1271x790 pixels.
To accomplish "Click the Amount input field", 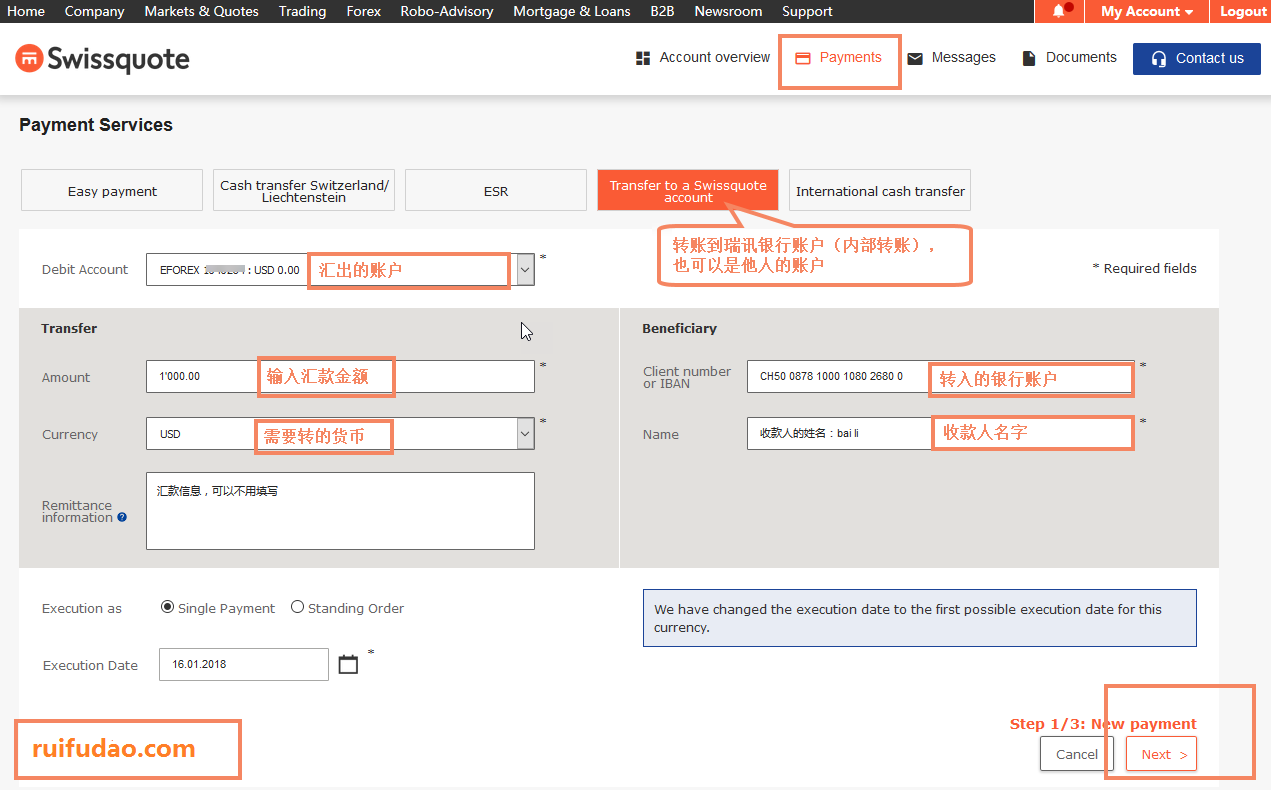I will click(340, 377).
